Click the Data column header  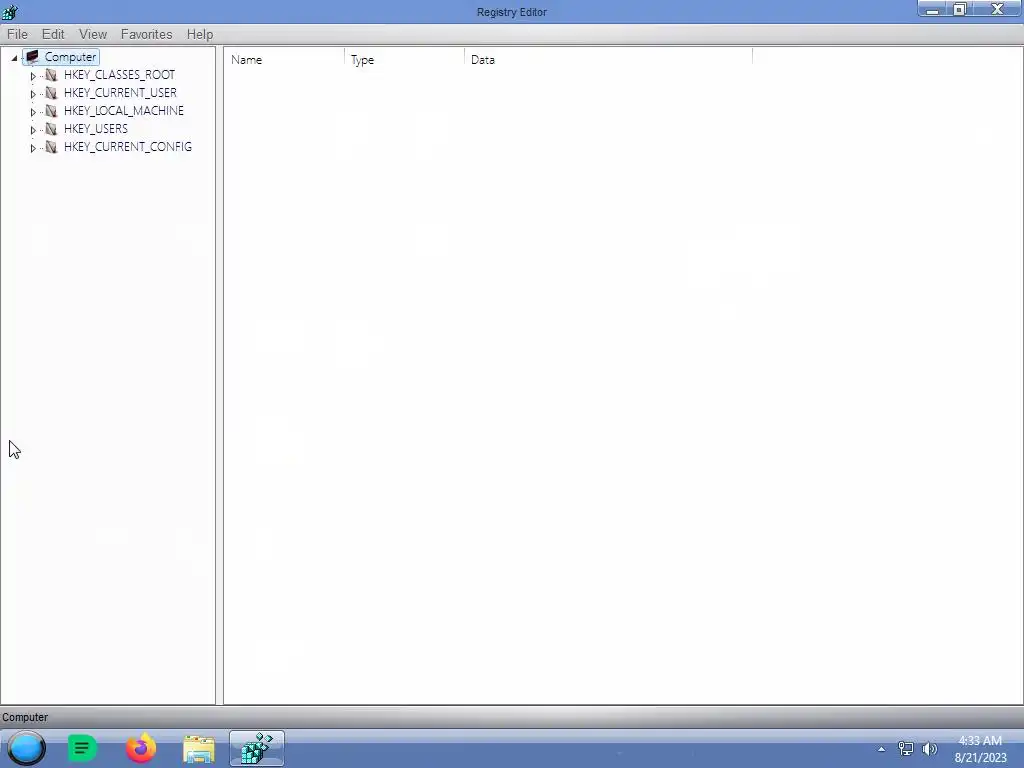coord(609,59)
